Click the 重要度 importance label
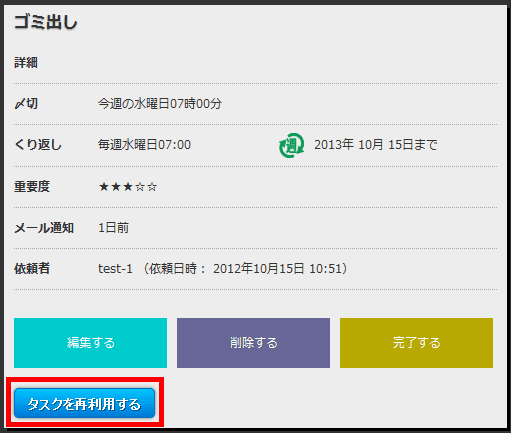 32,186
